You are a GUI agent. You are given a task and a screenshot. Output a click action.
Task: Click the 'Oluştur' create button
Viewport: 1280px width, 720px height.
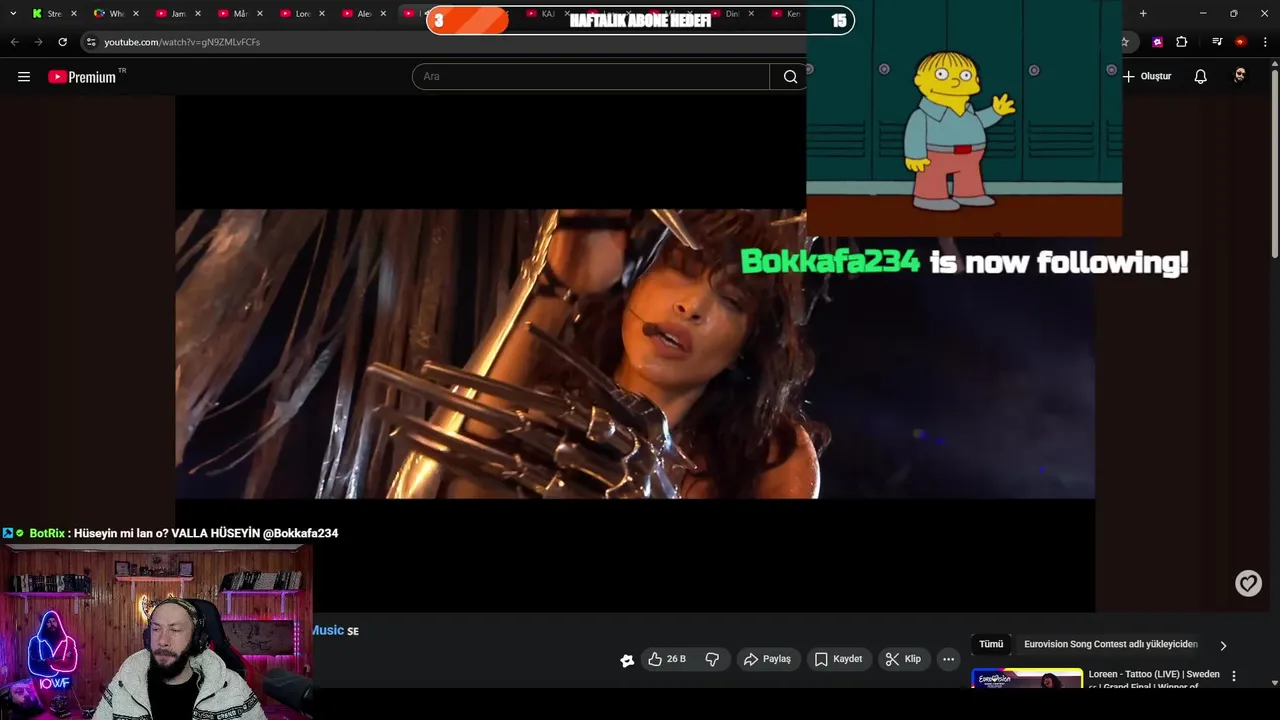(x=1147, y=77)
